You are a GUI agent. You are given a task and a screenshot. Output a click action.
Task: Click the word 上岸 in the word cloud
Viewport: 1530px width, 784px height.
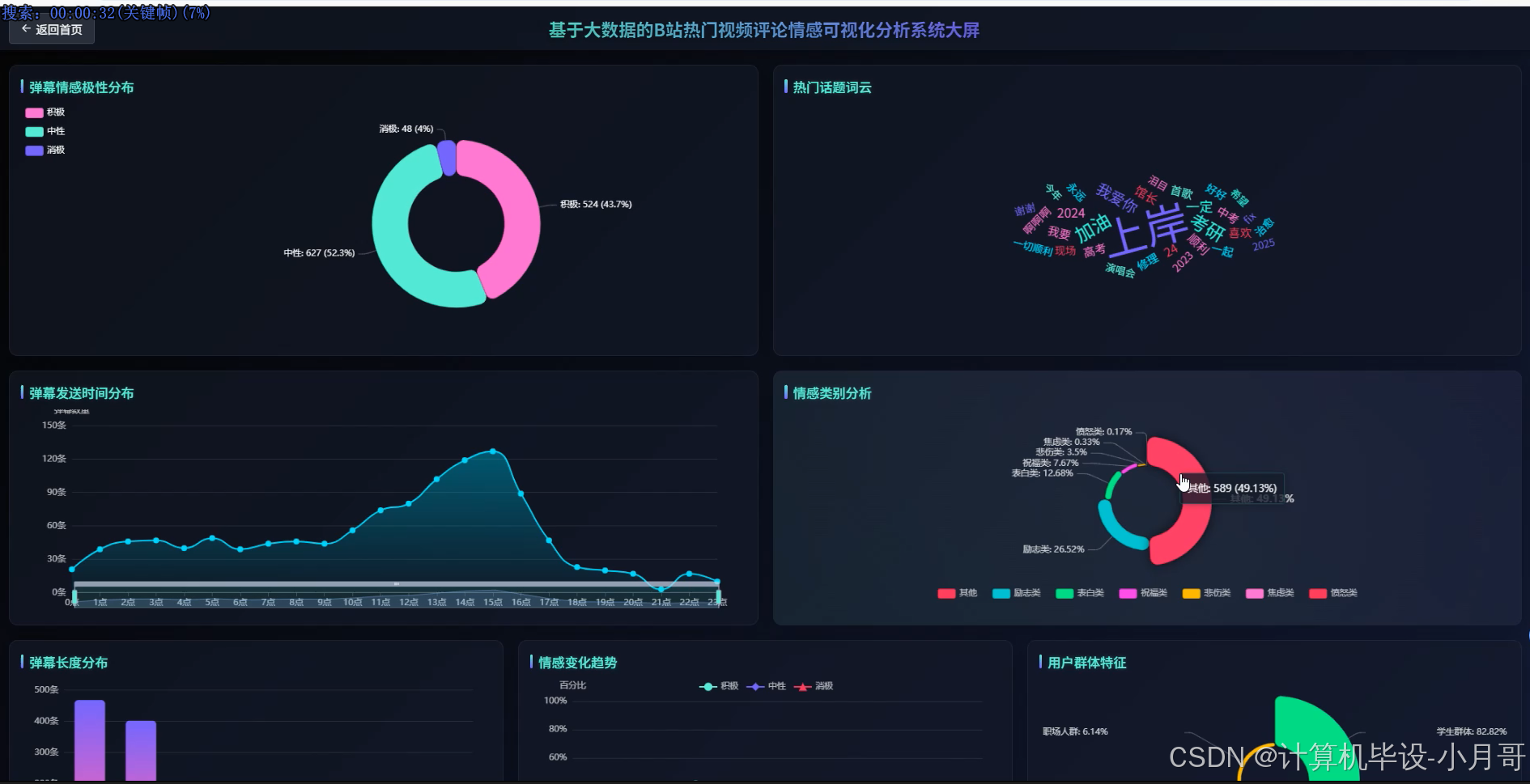pyautogui.click(x=1146, y=230)
